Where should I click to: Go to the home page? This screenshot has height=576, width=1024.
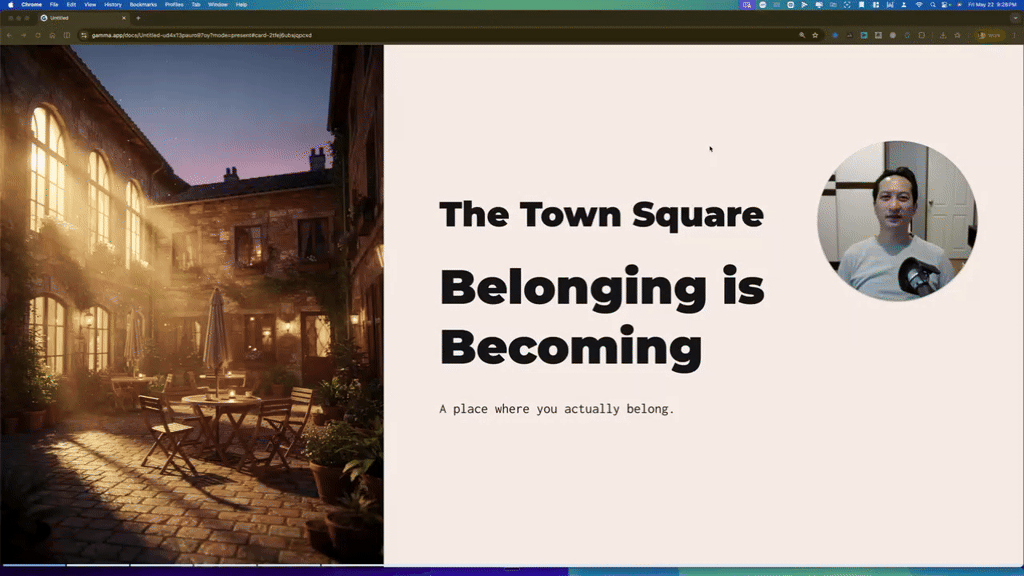click(x=52, y=35)
